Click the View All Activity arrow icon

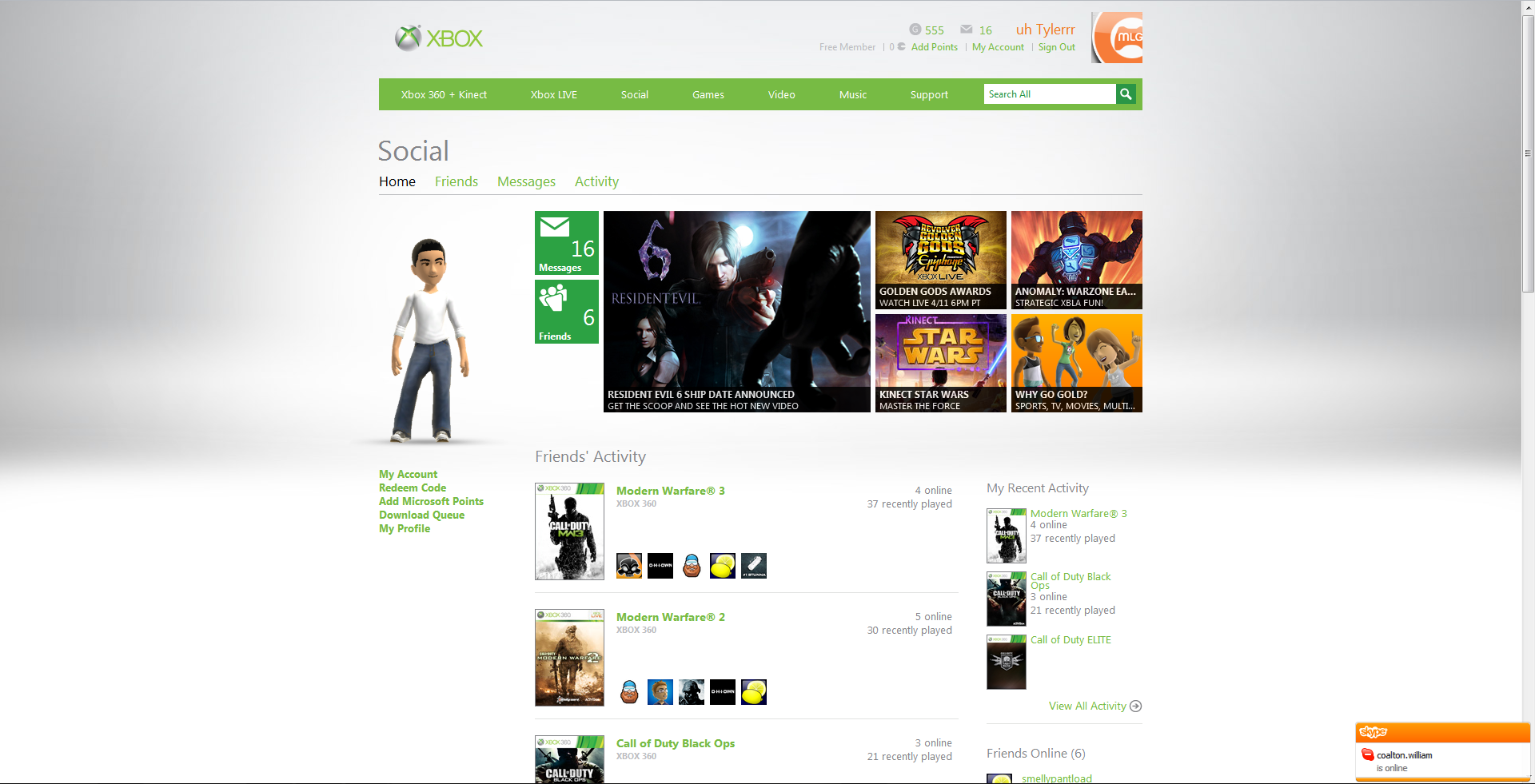pyautogui.click(x=1135, y=706)
